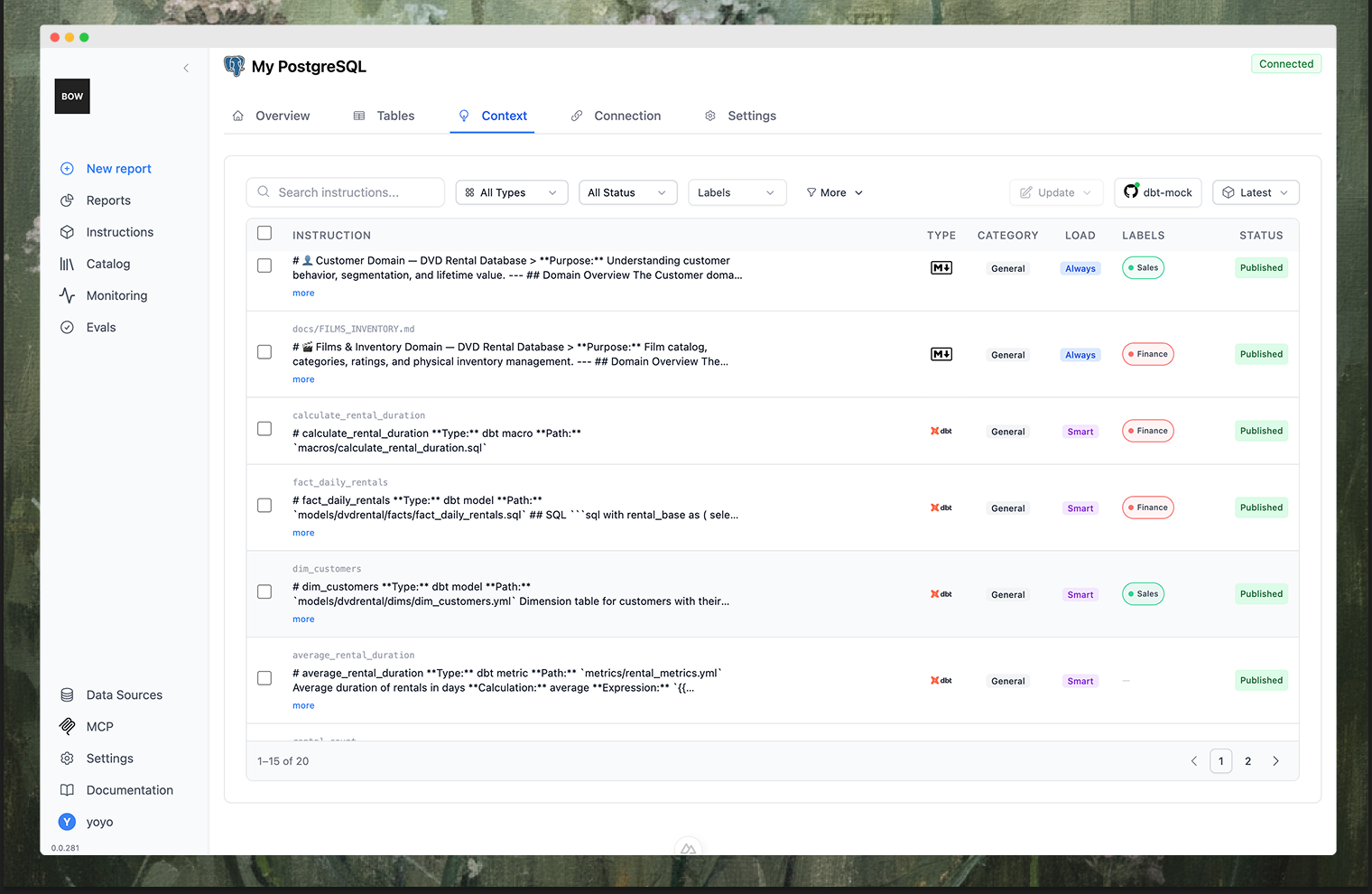This screenshot has height=894, width=1372.
Task: Click the Sales label on dim_customers row
Action: pos(1143,594)
